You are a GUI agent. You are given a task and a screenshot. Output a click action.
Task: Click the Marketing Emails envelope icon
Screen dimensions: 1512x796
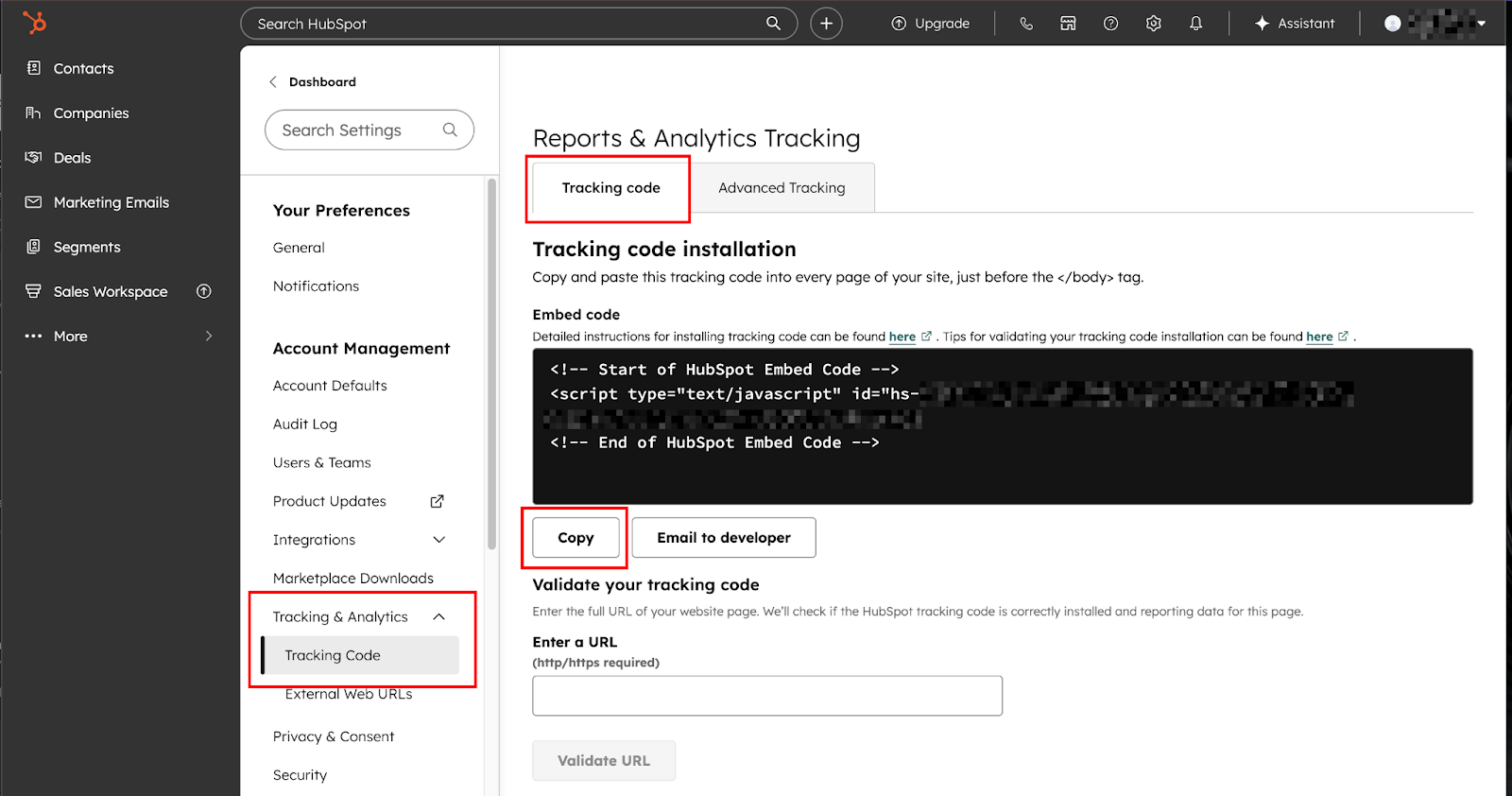(34, 201)
